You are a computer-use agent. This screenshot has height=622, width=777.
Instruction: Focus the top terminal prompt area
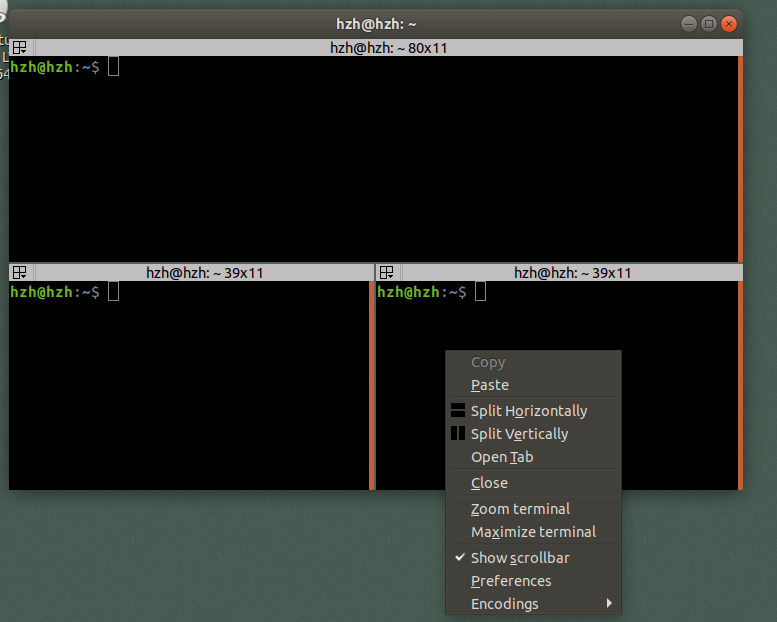click(373, 159)
